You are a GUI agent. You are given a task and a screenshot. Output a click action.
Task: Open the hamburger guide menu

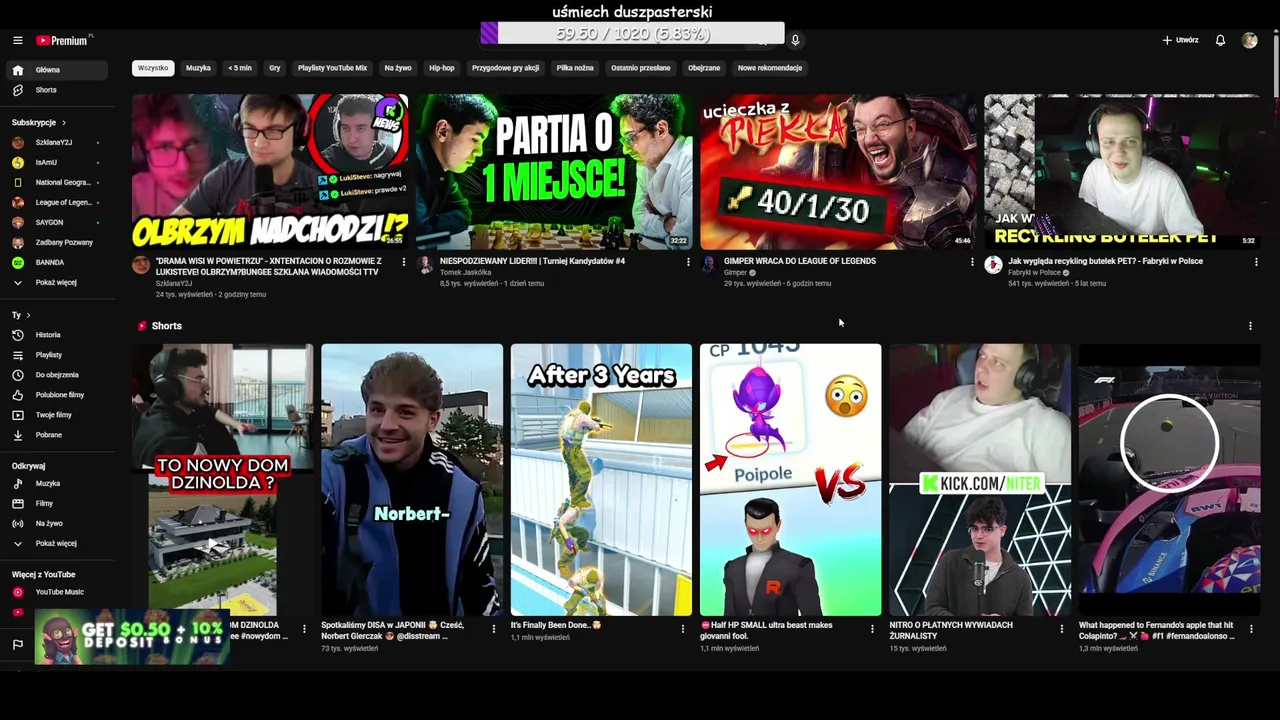pyautogui.click(x=17, y=40)
